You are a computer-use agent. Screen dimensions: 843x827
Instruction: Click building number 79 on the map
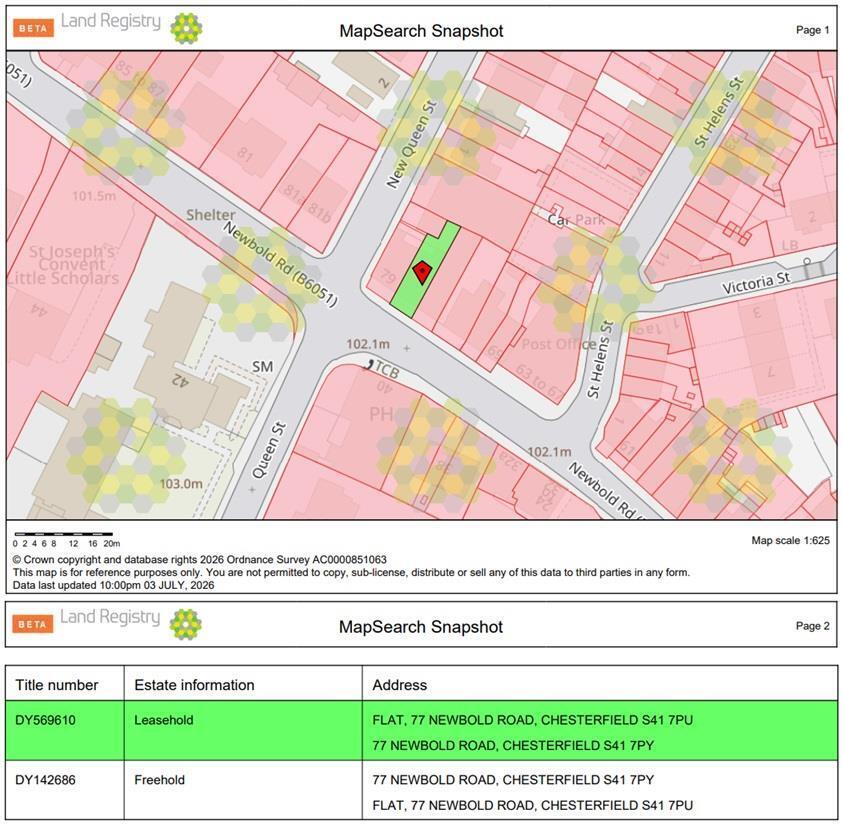(388, 276)
